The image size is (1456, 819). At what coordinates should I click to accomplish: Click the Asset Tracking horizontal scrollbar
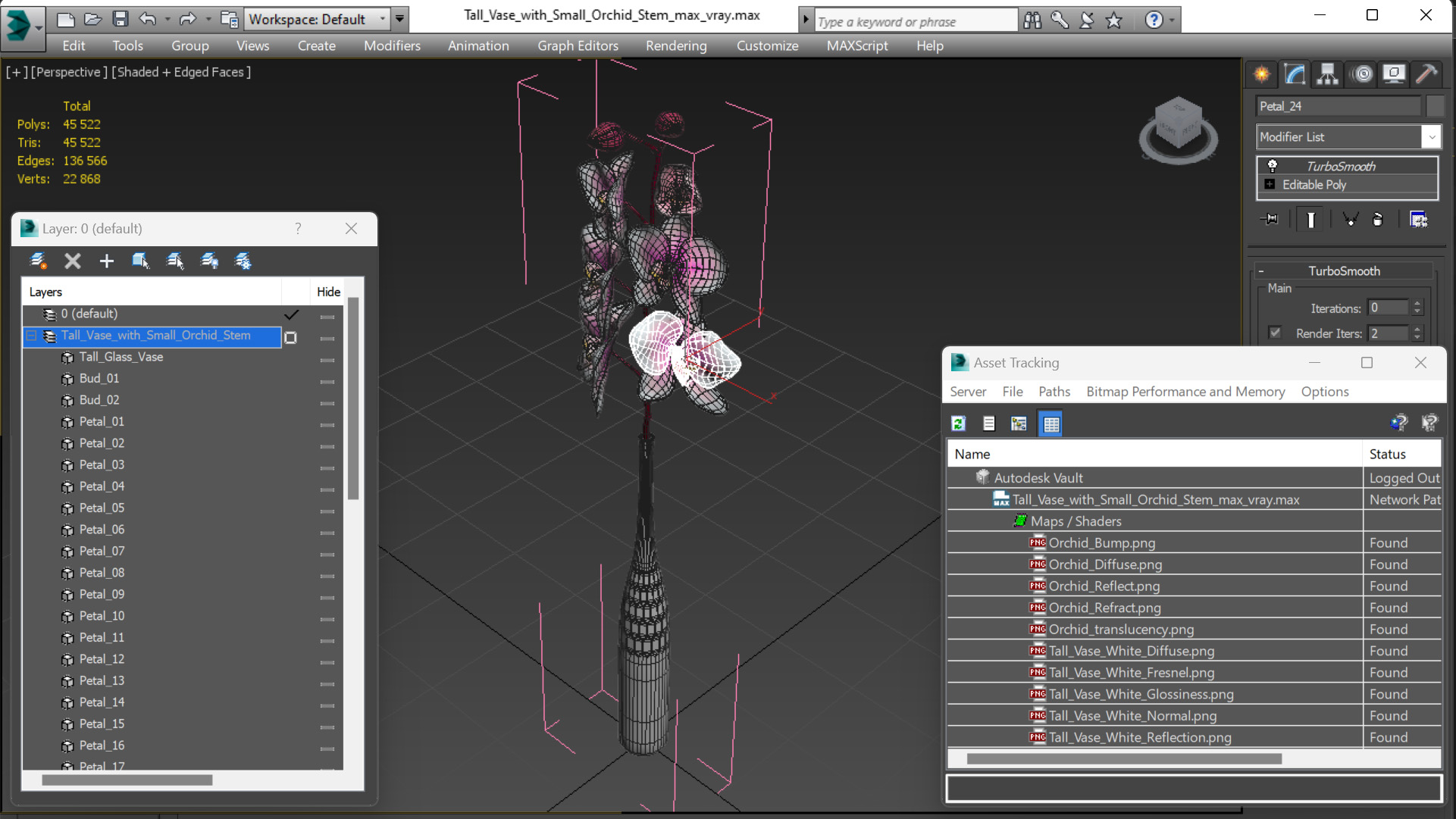pyautogui.click(x=1123, y=758)
